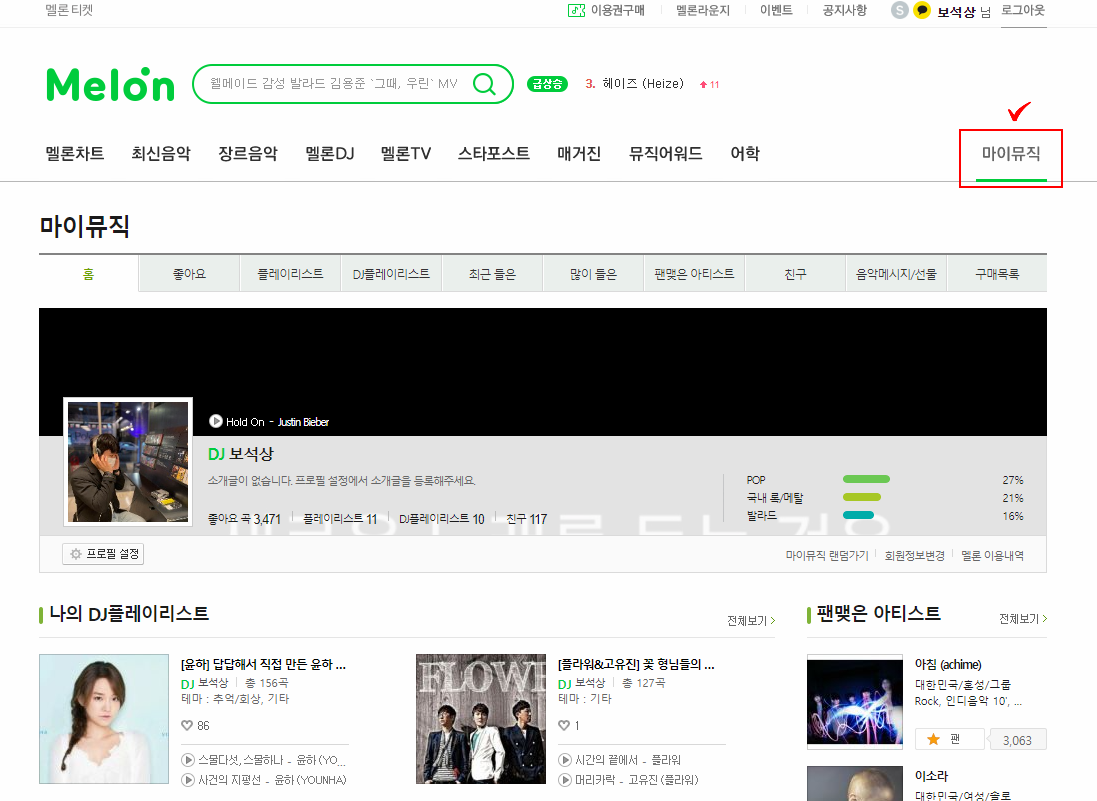Image resolution: width=1097 pixels, height=801 pixels.
Task: Open the 멜론DJ menu
Action: coord(330,153)
